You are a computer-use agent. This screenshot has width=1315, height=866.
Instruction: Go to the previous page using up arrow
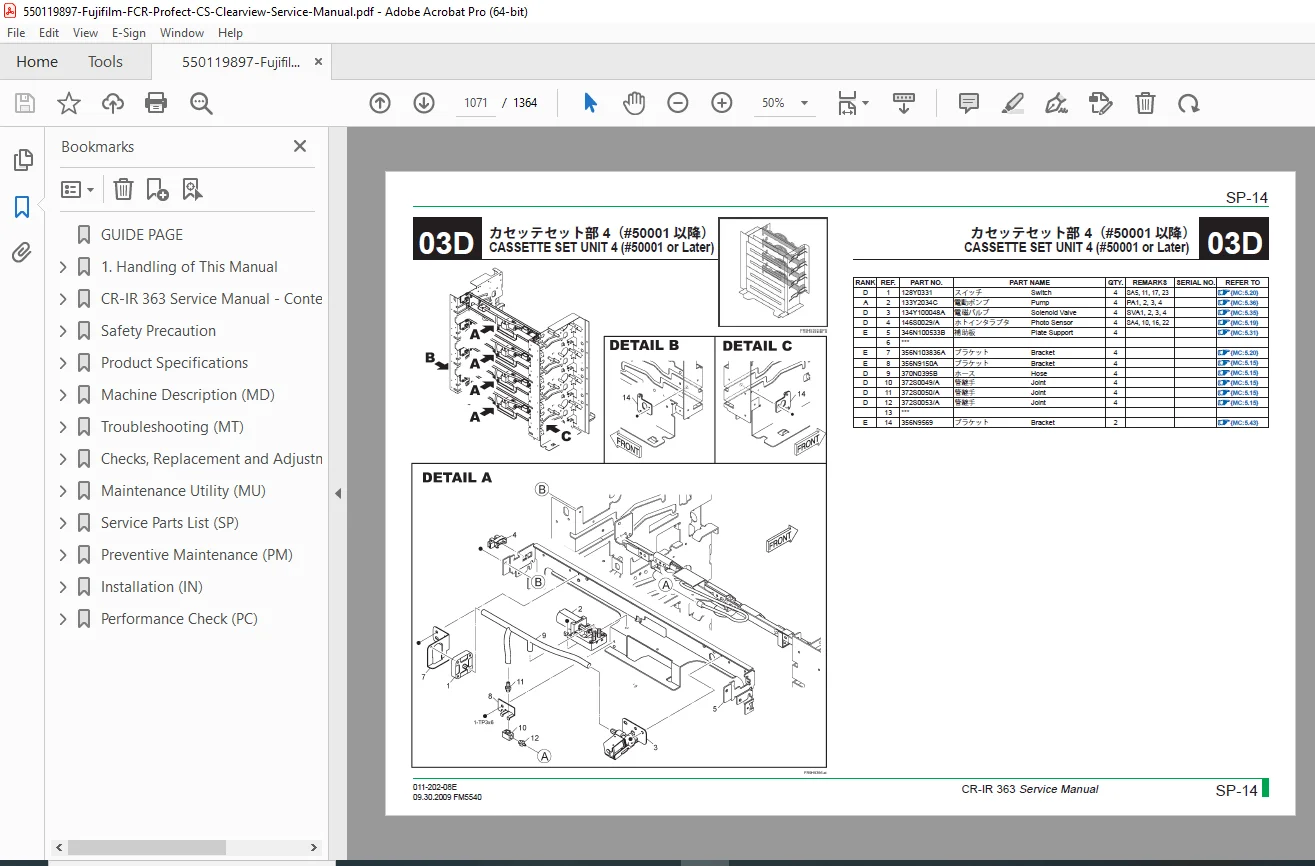(x=380, y=103)
